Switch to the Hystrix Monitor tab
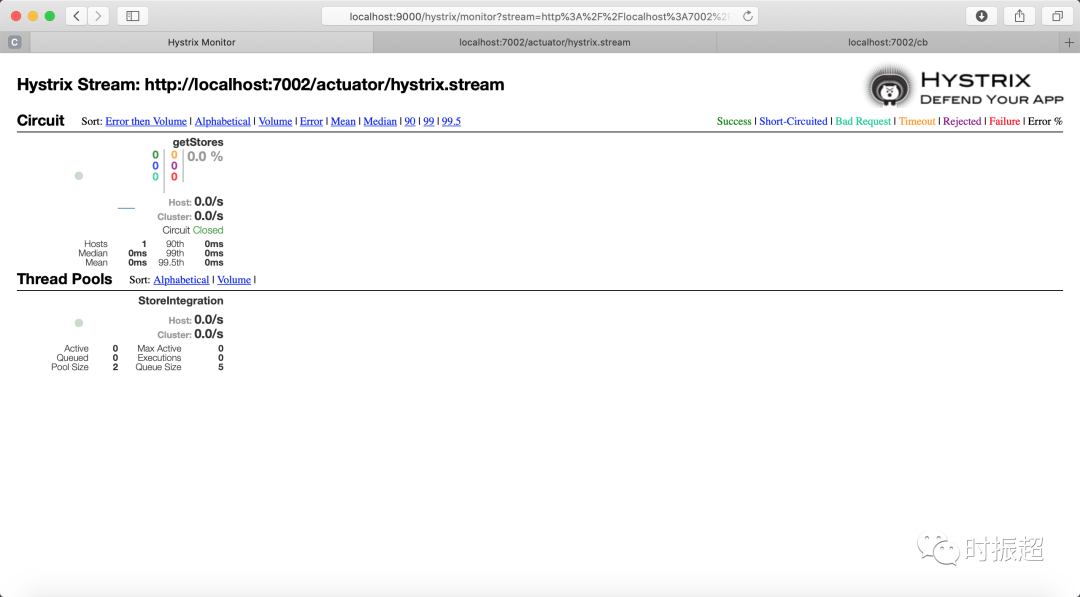The width and height of the screenshot is (1080, 597). pyautogui.click(x=202, y=42)
